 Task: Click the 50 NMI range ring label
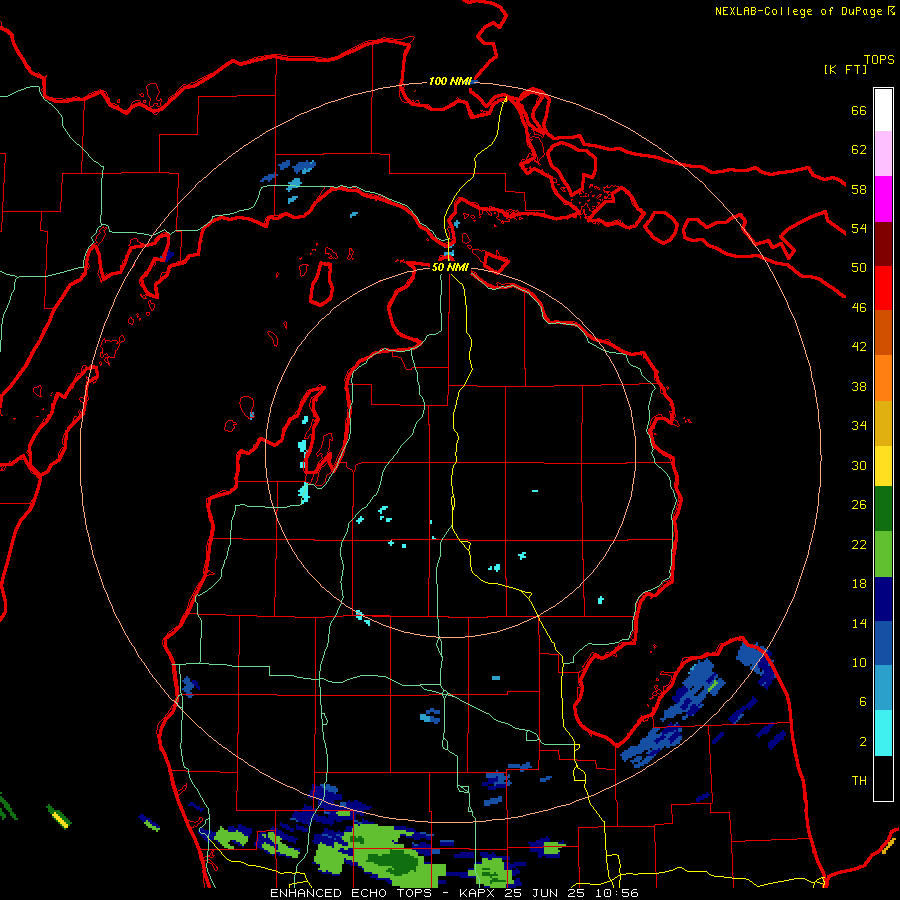click(x=450, y=267)
